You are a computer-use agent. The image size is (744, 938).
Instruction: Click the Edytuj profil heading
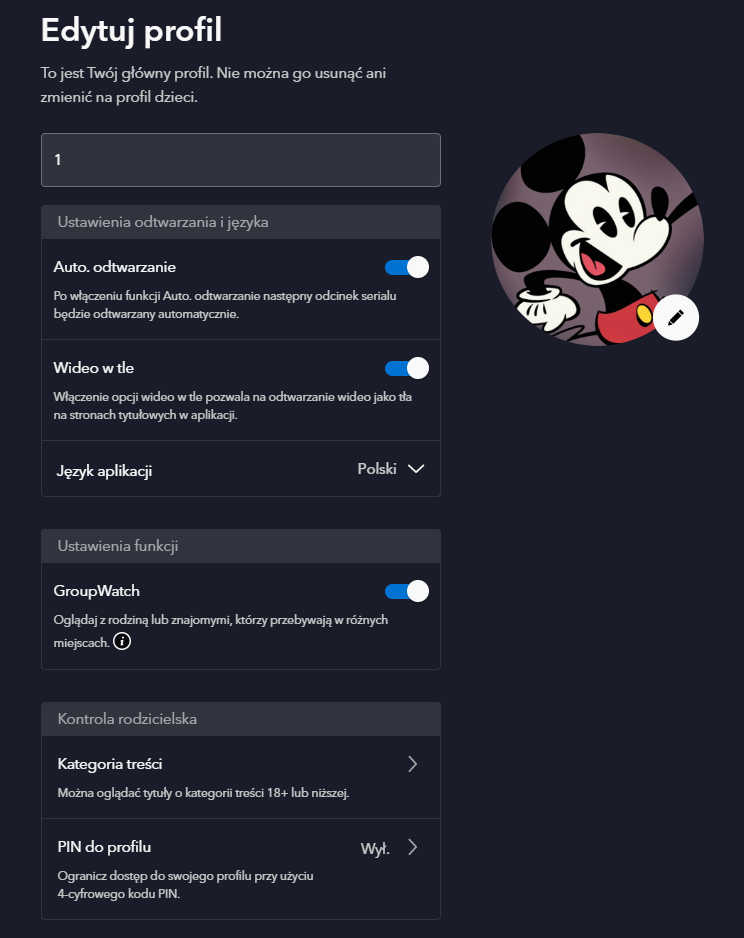coord(132,31)
